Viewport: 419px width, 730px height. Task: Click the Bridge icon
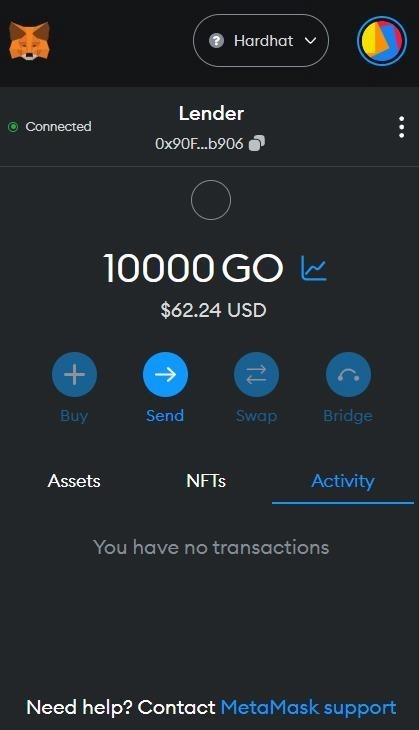click(x=348, y=375)
